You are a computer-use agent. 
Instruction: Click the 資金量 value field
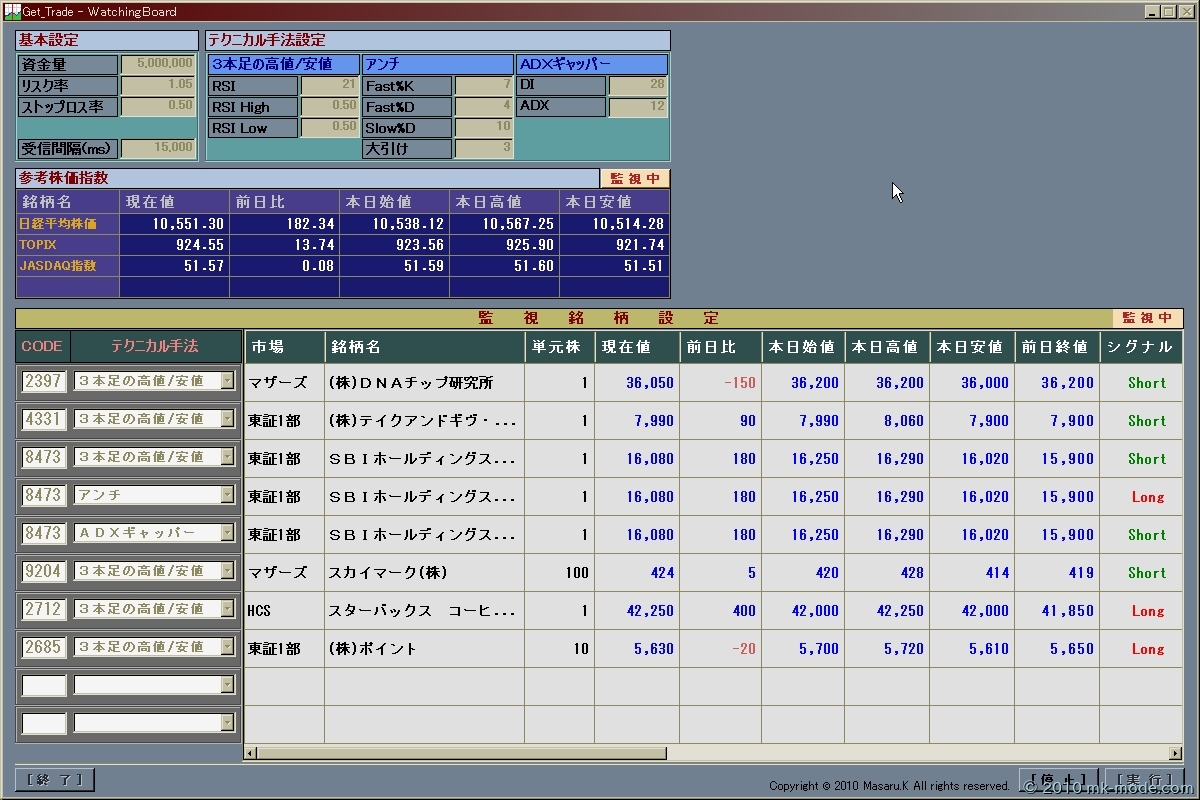(158, 64)
